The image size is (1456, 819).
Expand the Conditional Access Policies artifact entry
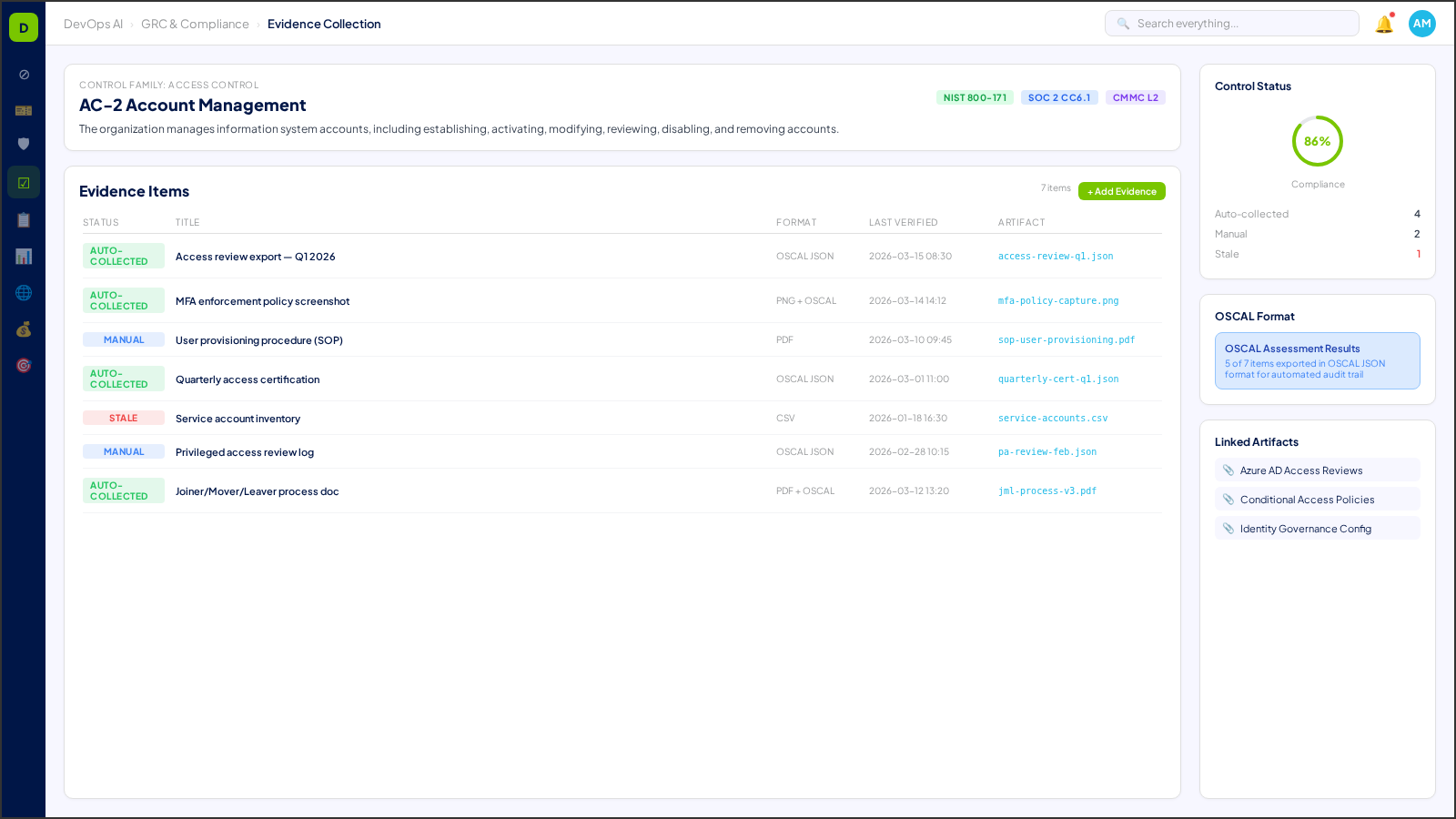coord(1317,499)
